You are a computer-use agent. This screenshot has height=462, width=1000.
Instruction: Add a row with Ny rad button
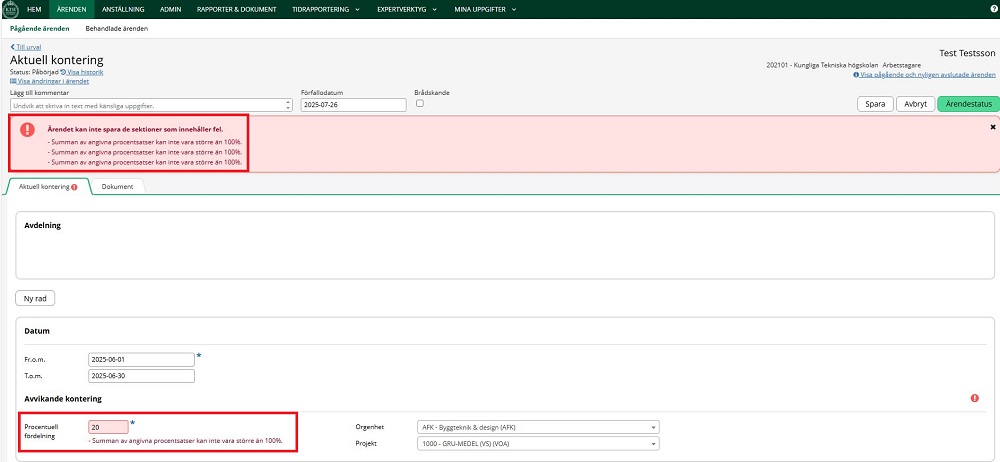coord(35,299)
